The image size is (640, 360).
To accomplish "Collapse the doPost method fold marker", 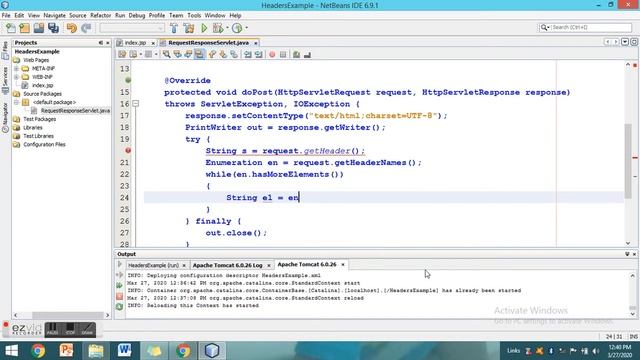I will tap(136, 104).
